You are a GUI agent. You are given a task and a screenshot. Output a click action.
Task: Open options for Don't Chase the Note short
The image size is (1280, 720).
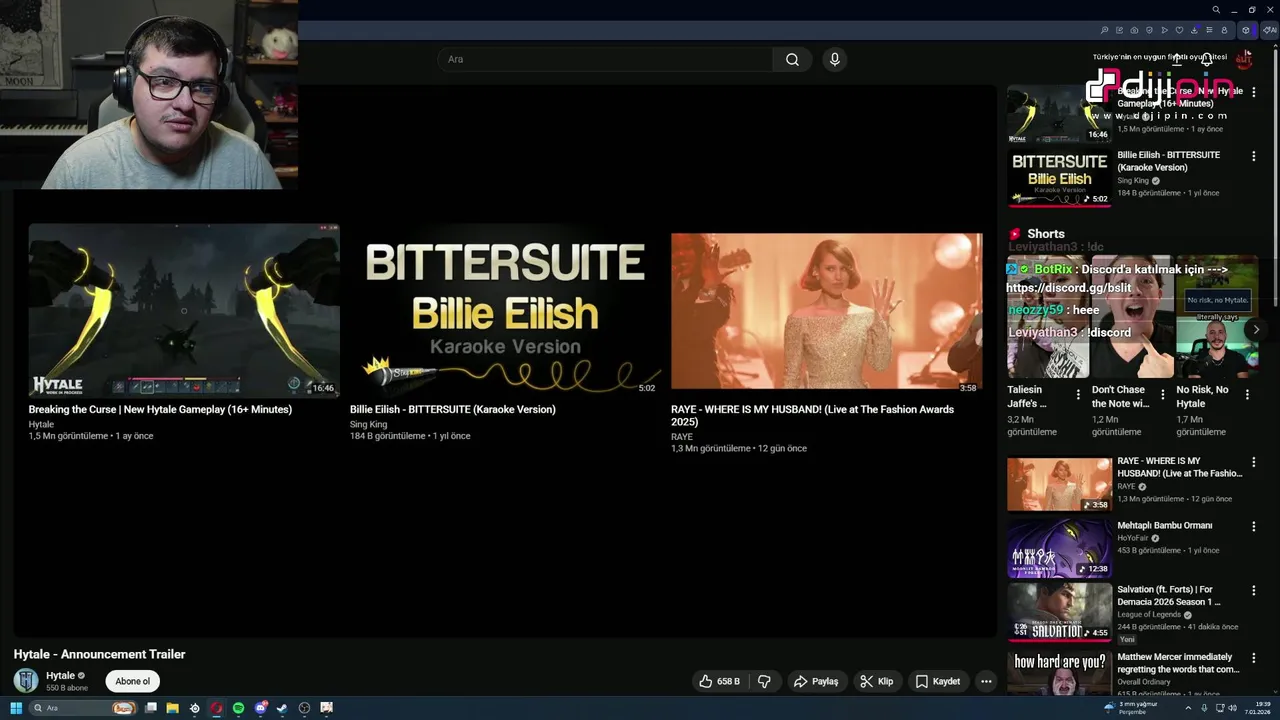coord(1162,395)
